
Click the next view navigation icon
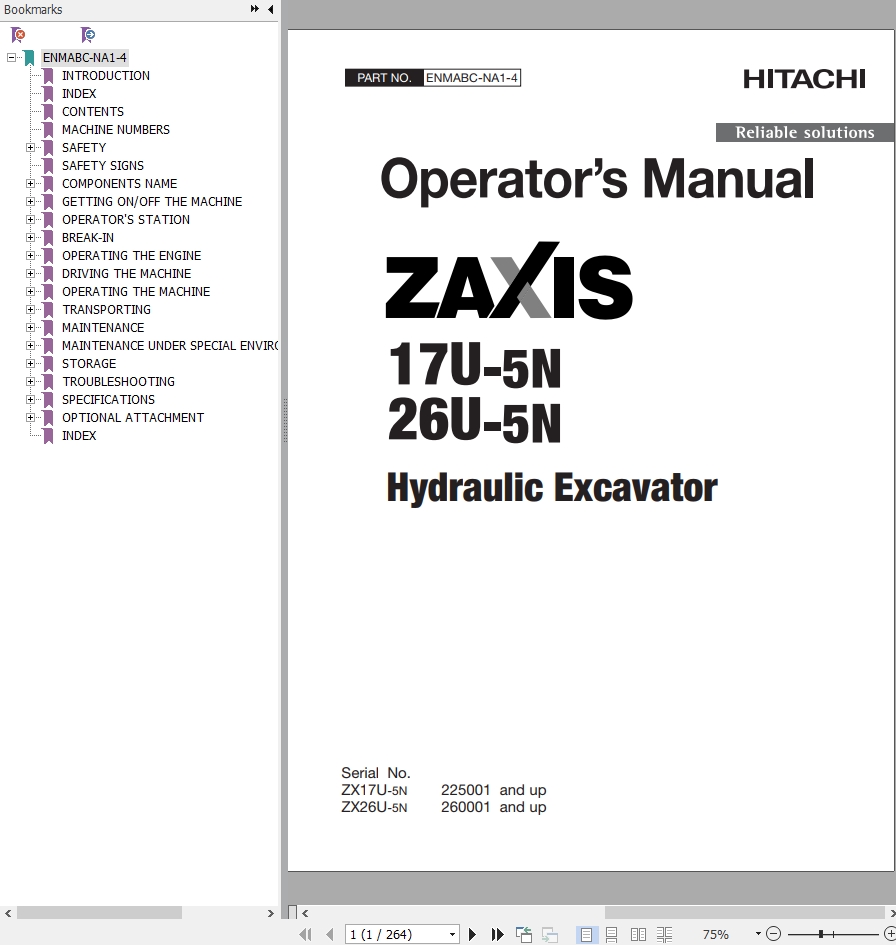550,934
